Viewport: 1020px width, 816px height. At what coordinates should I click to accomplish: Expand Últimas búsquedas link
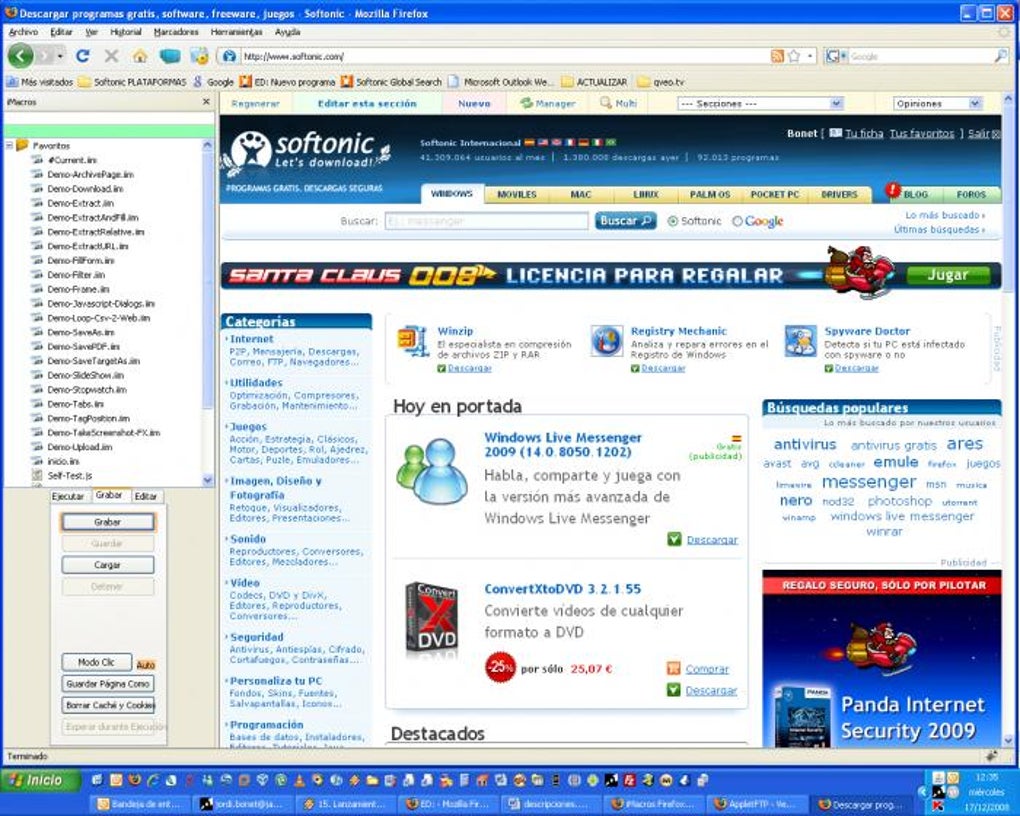939,230
